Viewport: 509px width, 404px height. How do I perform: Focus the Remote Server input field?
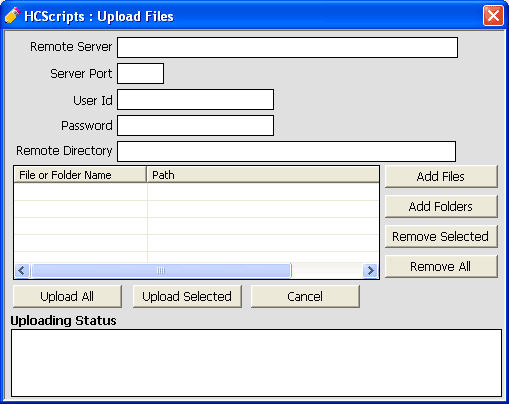(x=287, y=47)
